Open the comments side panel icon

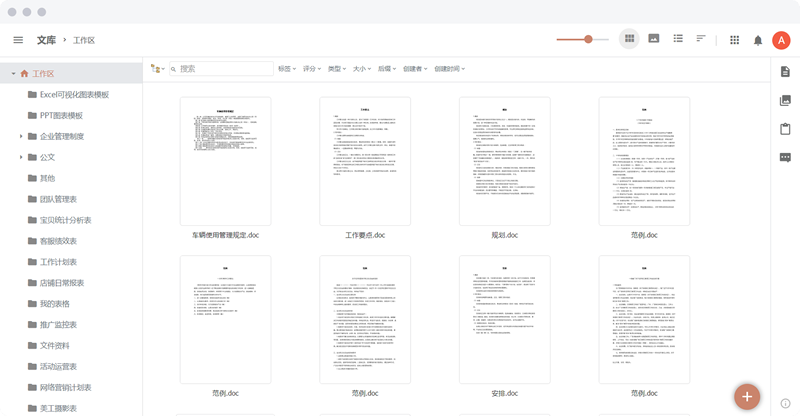point(785,158)
